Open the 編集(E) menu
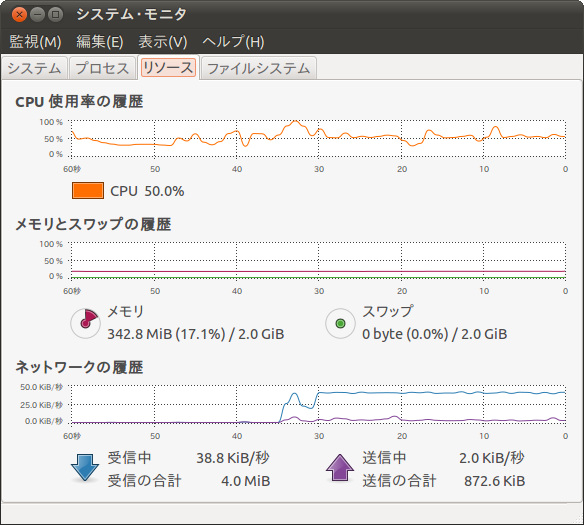Screen dimensions: 584x525 pos(100,41)
